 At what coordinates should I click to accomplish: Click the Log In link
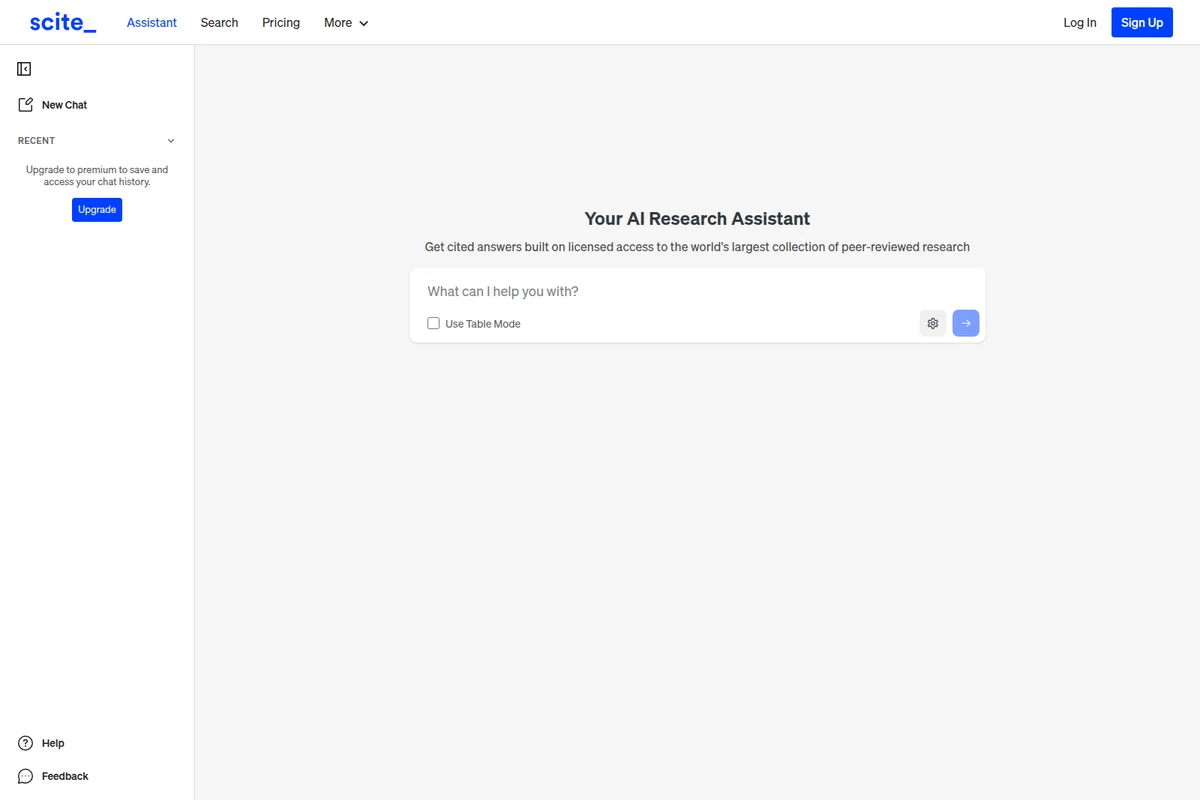pos(1079,22)
